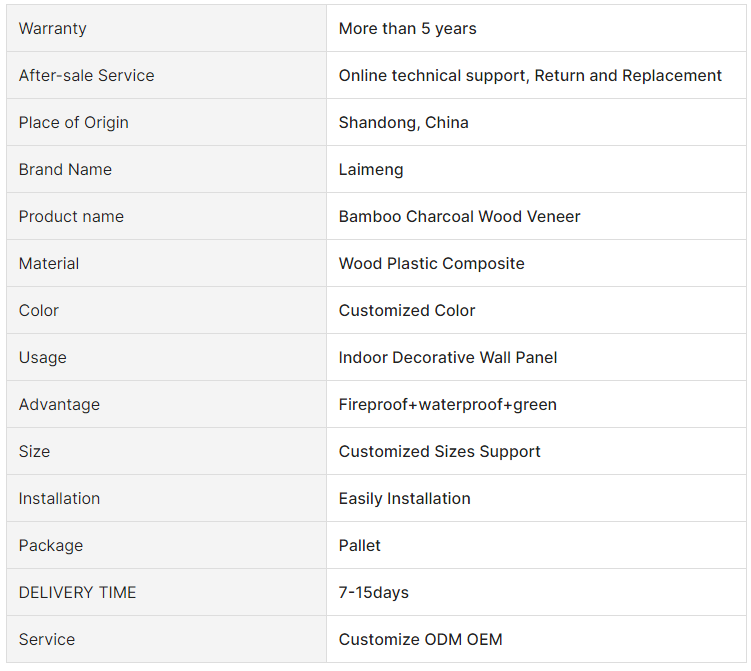Select the '7-15days' delivery value
The image size is (751, 671).
click(373, 593)
